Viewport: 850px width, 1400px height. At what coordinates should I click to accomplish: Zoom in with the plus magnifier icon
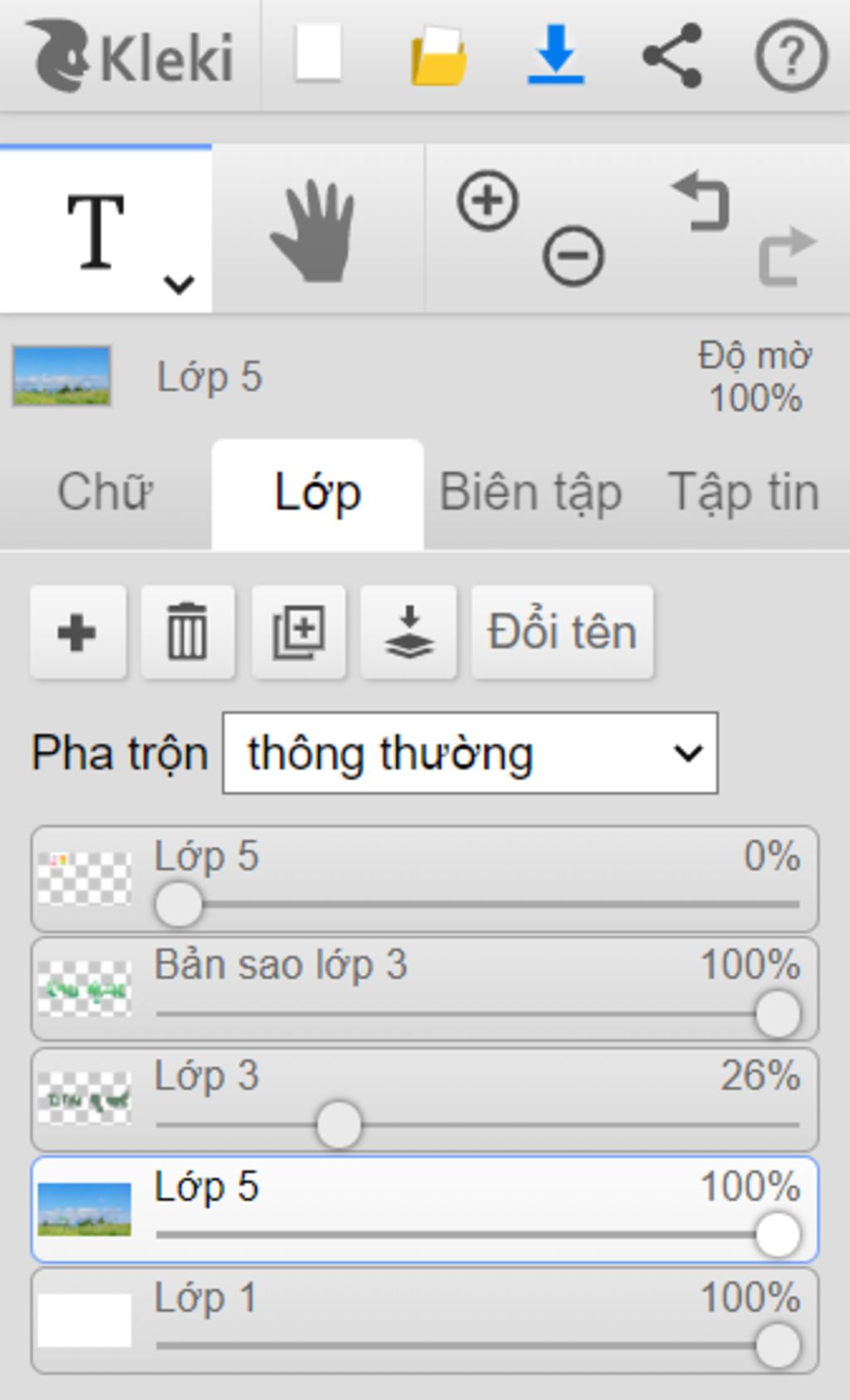(x=487, y=200)
